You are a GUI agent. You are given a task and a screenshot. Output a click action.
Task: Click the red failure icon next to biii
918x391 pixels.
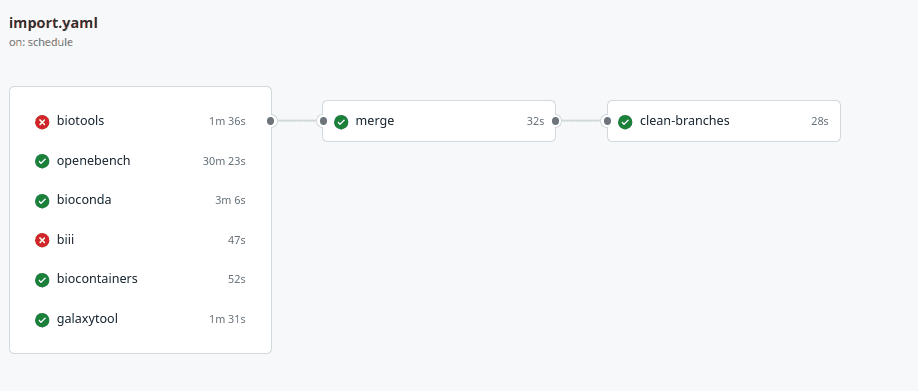point(42,240)
